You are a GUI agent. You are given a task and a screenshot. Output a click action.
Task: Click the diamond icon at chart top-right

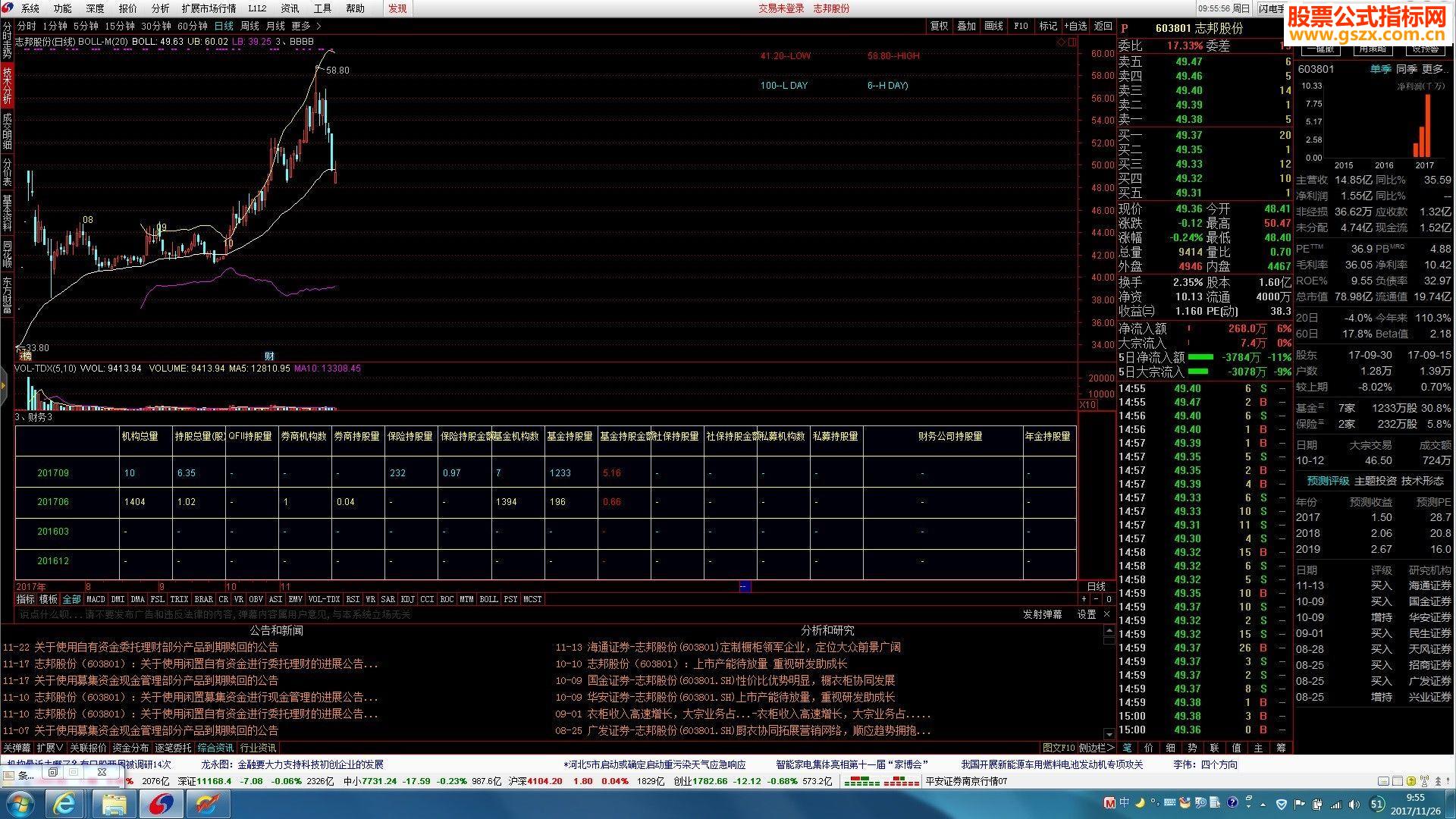click(x=1061, y=42)
